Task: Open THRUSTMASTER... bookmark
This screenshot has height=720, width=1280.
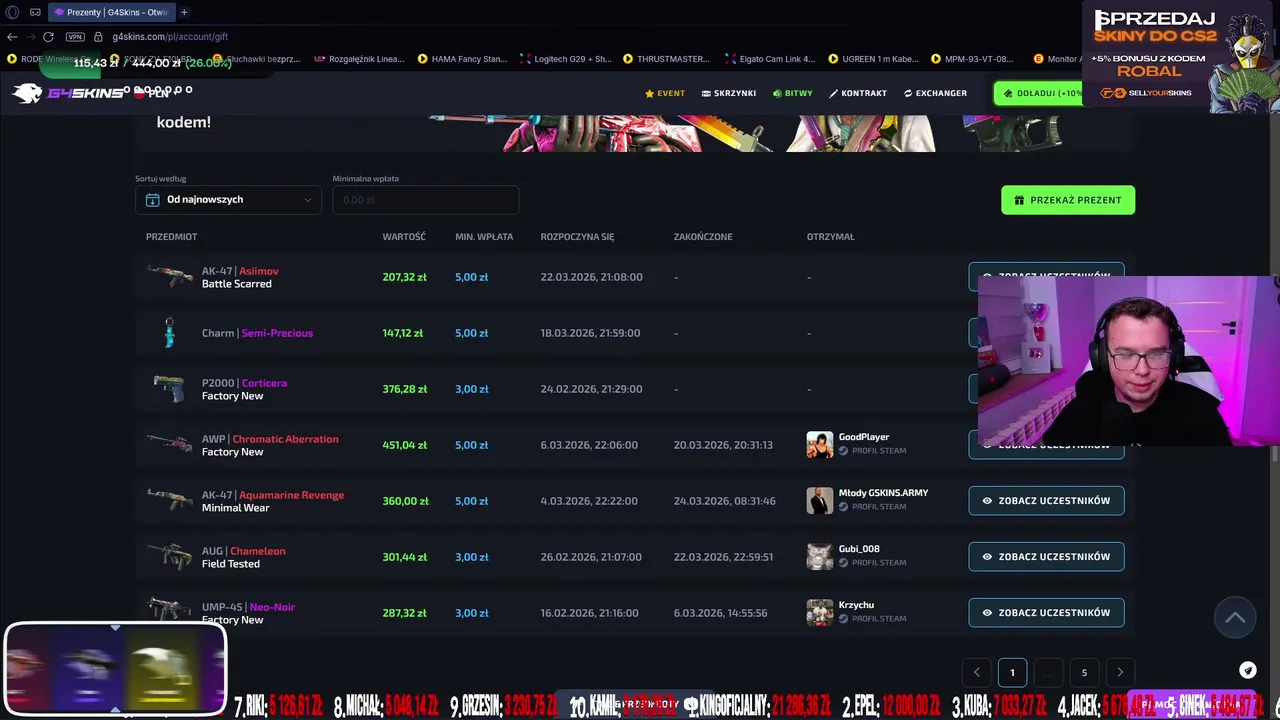Action: point(666,59)
